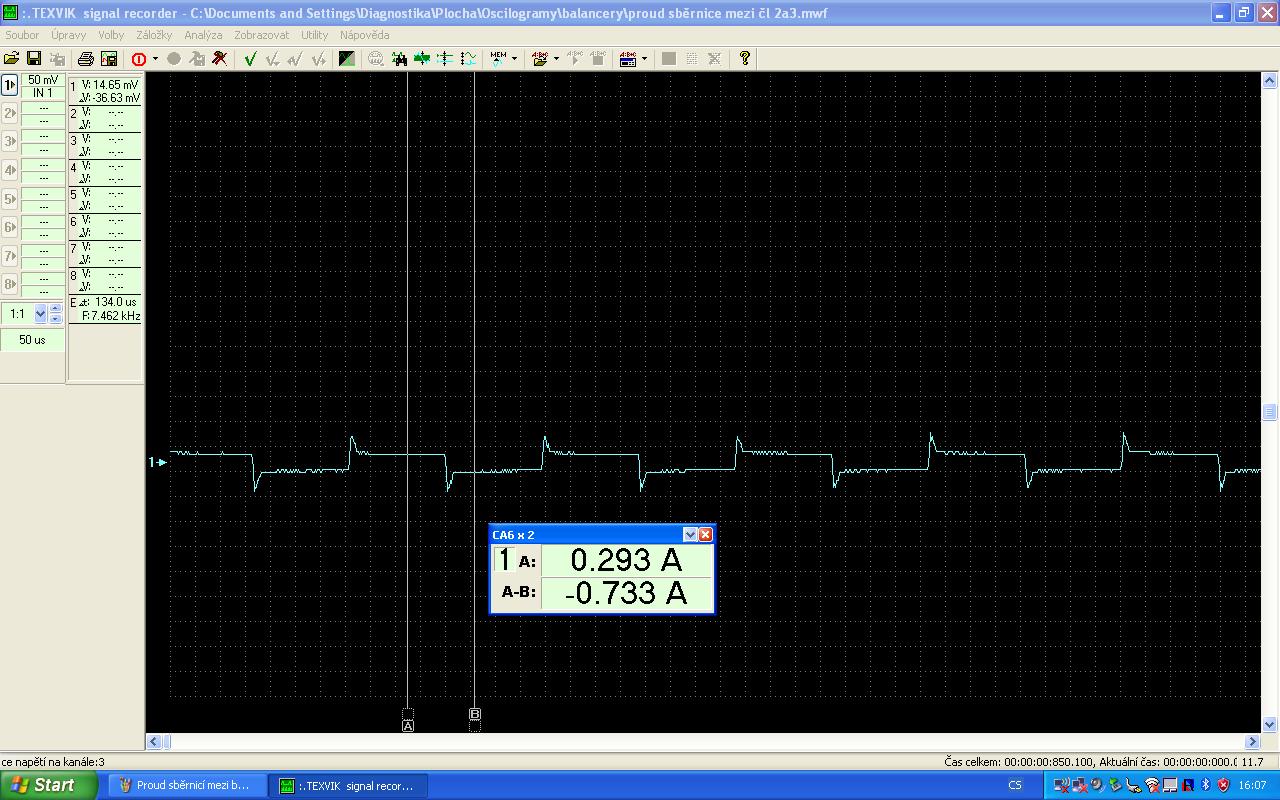Click the printer icon in the toolbar

pyautogui.click(x=86, y=59)
